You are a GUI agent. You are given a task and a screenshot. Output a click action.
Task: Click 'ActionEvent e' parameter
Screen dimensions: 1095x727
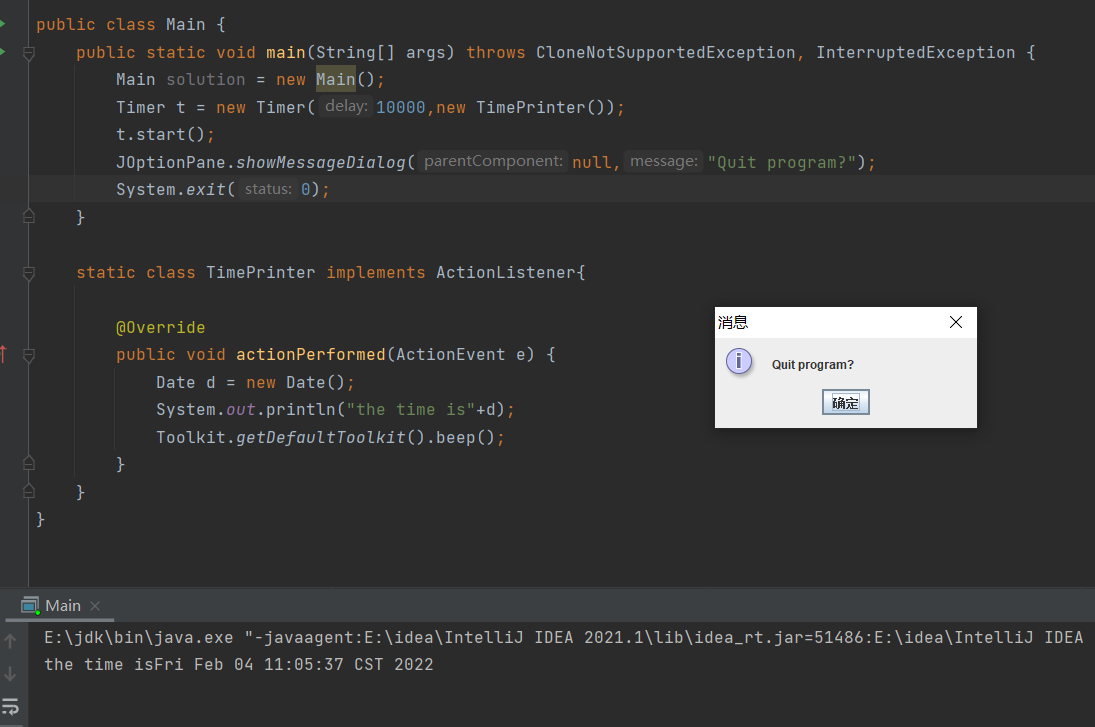coord(461,355)
